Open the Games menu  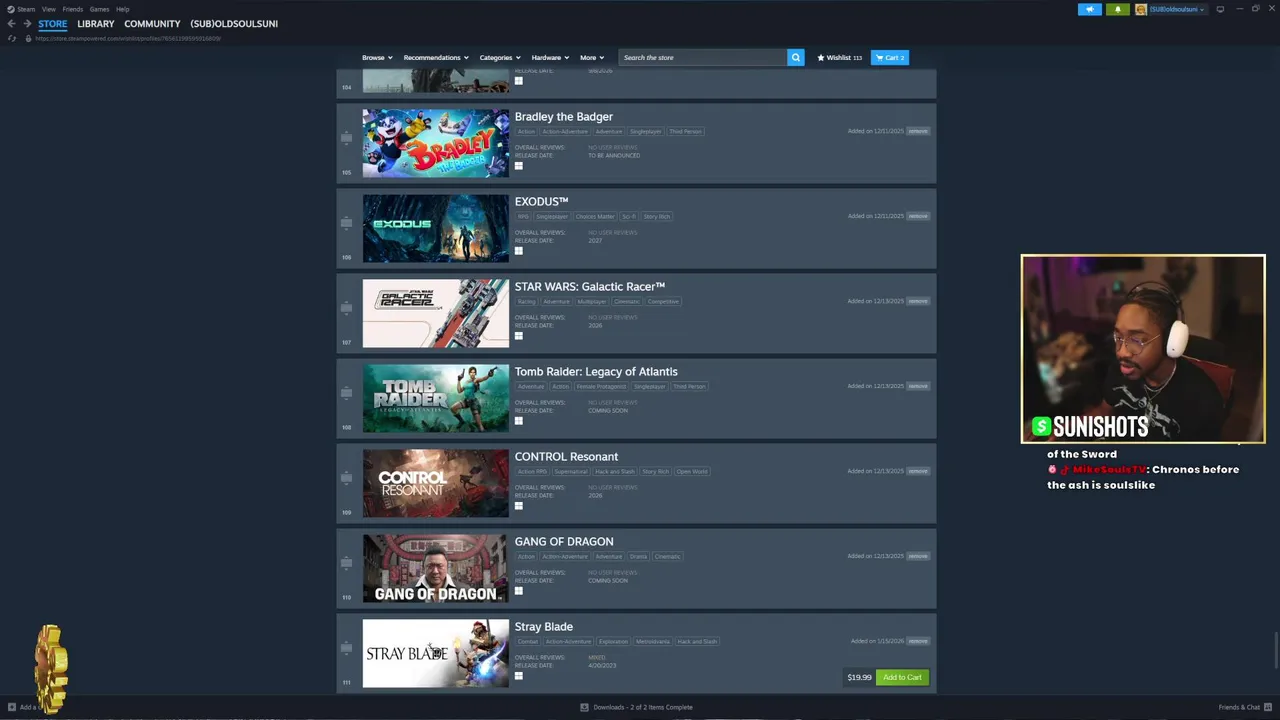99,9
